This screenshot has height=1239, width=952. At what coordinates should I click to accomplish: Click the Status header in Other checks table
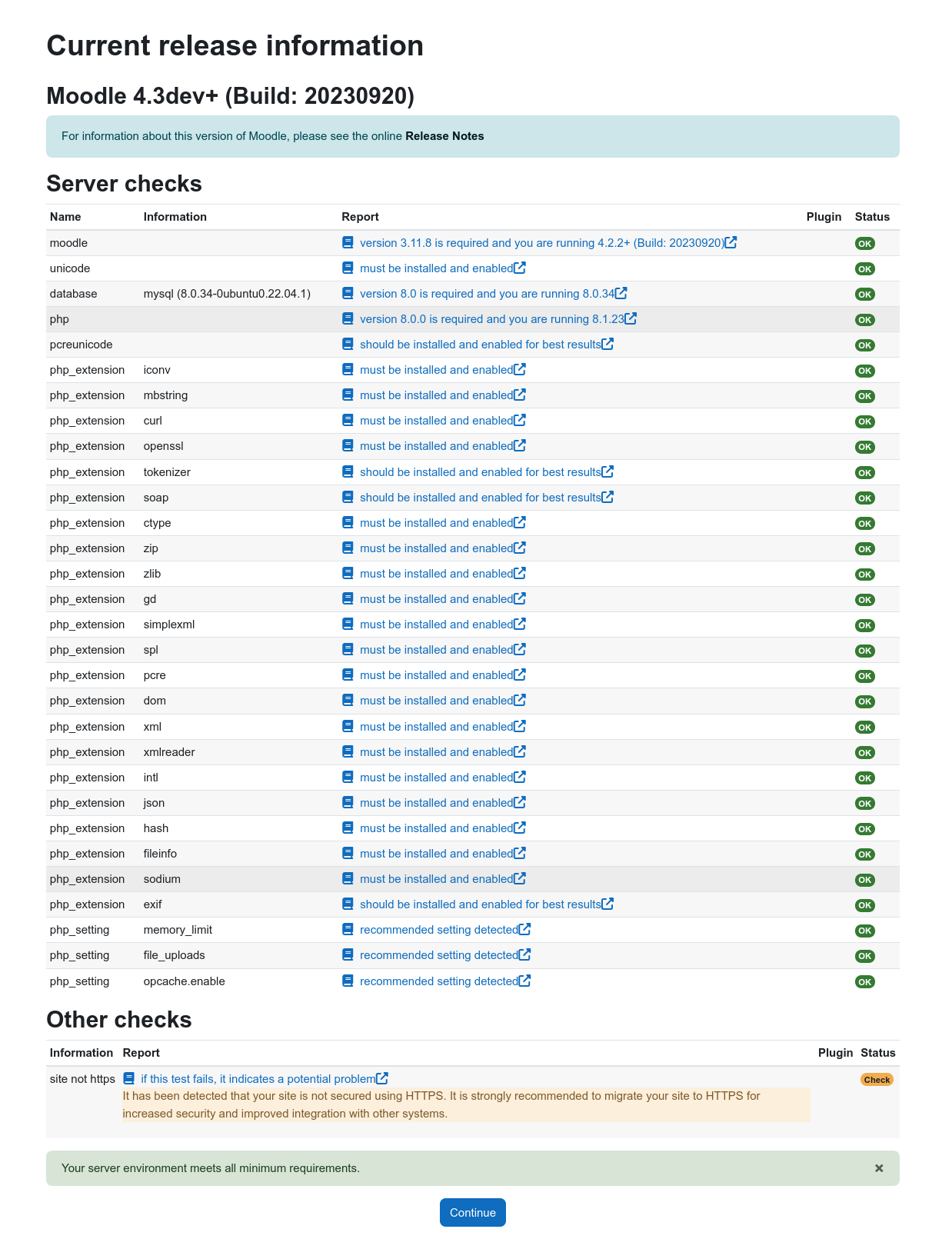pos(878,1053)
